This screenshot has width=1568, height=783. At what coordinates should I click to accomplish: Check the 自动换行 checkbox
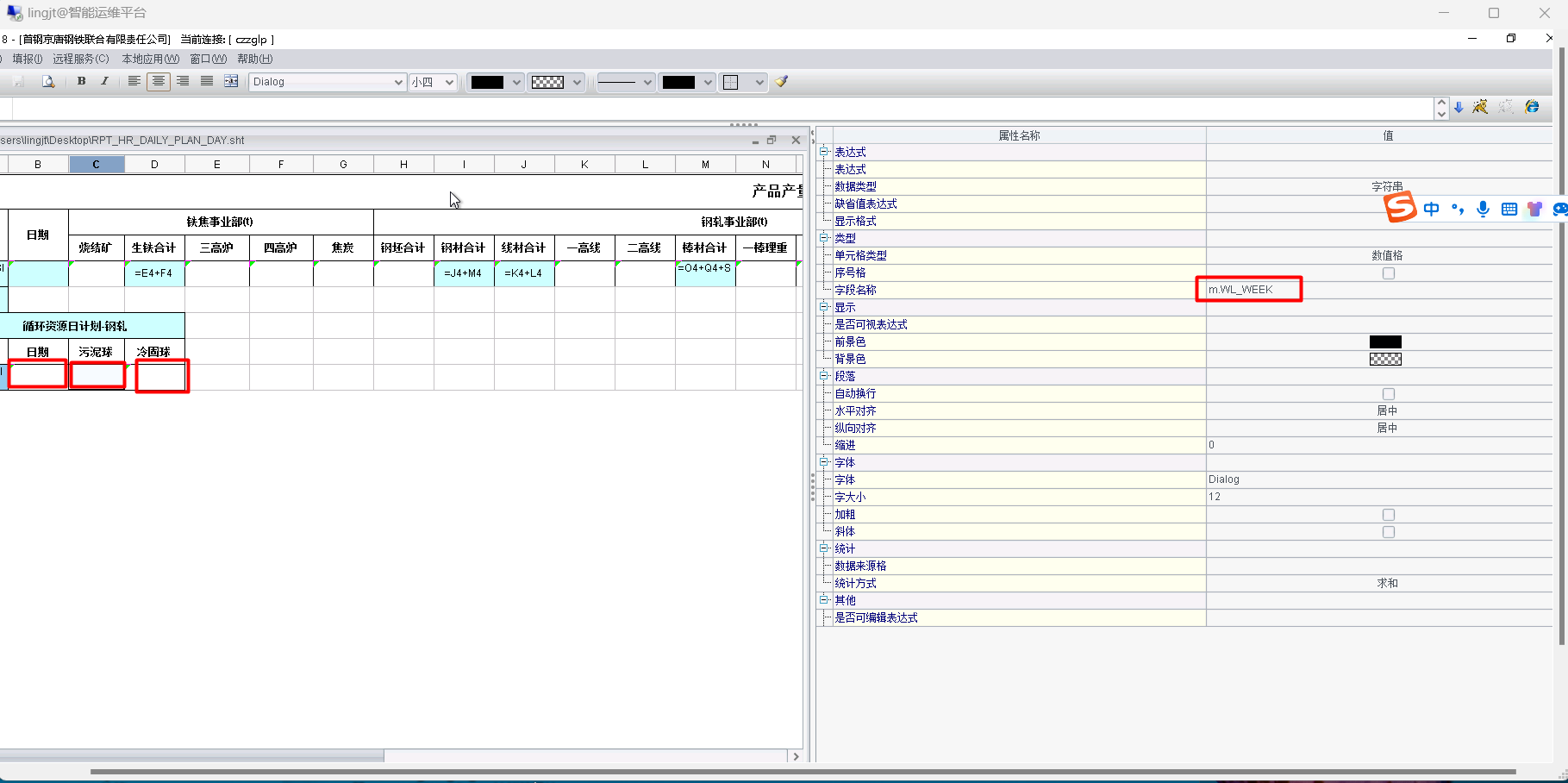tap(1388, 394)
